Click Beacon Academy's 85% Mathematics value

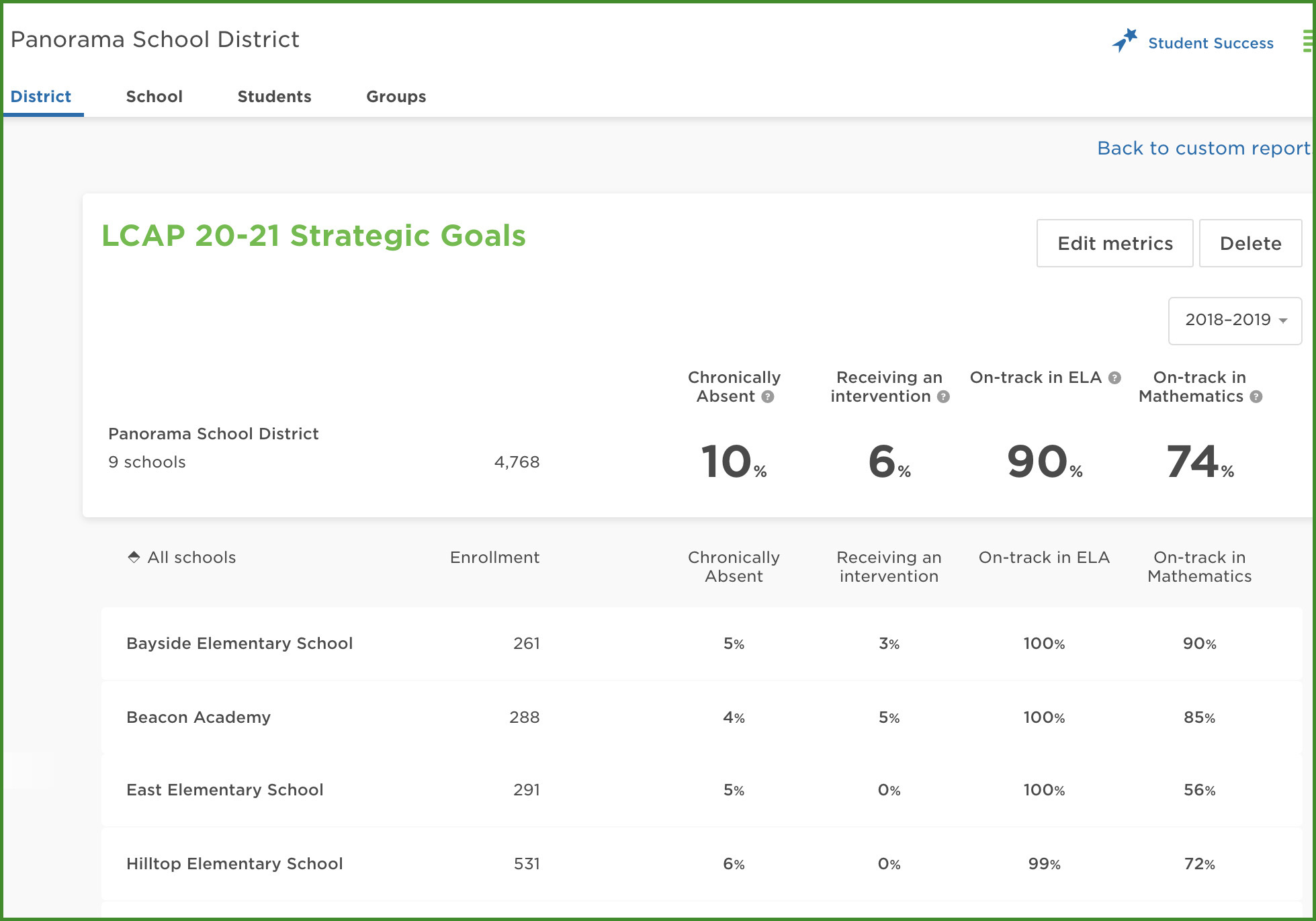point(1199,717)
